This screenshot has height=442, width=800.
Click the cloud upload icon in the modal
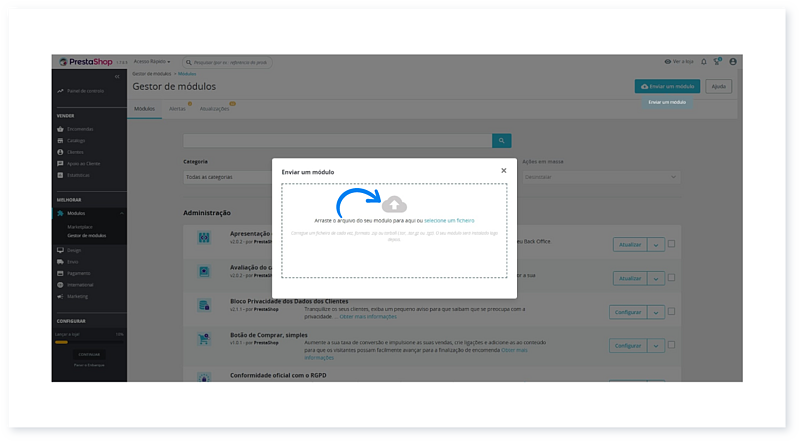point(395,204)
